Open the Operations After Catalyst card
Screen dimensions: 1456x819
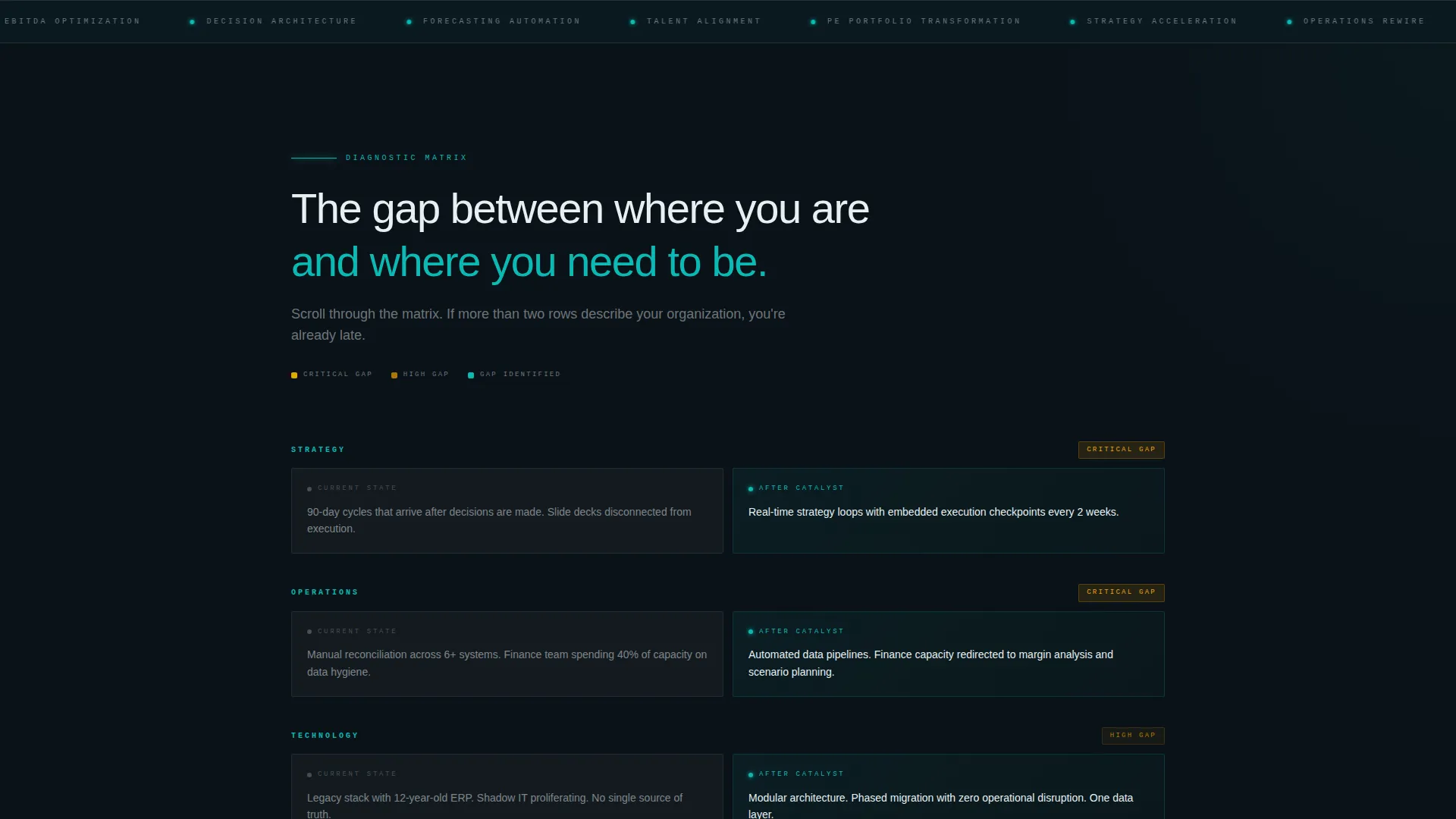tap(949, 654)
